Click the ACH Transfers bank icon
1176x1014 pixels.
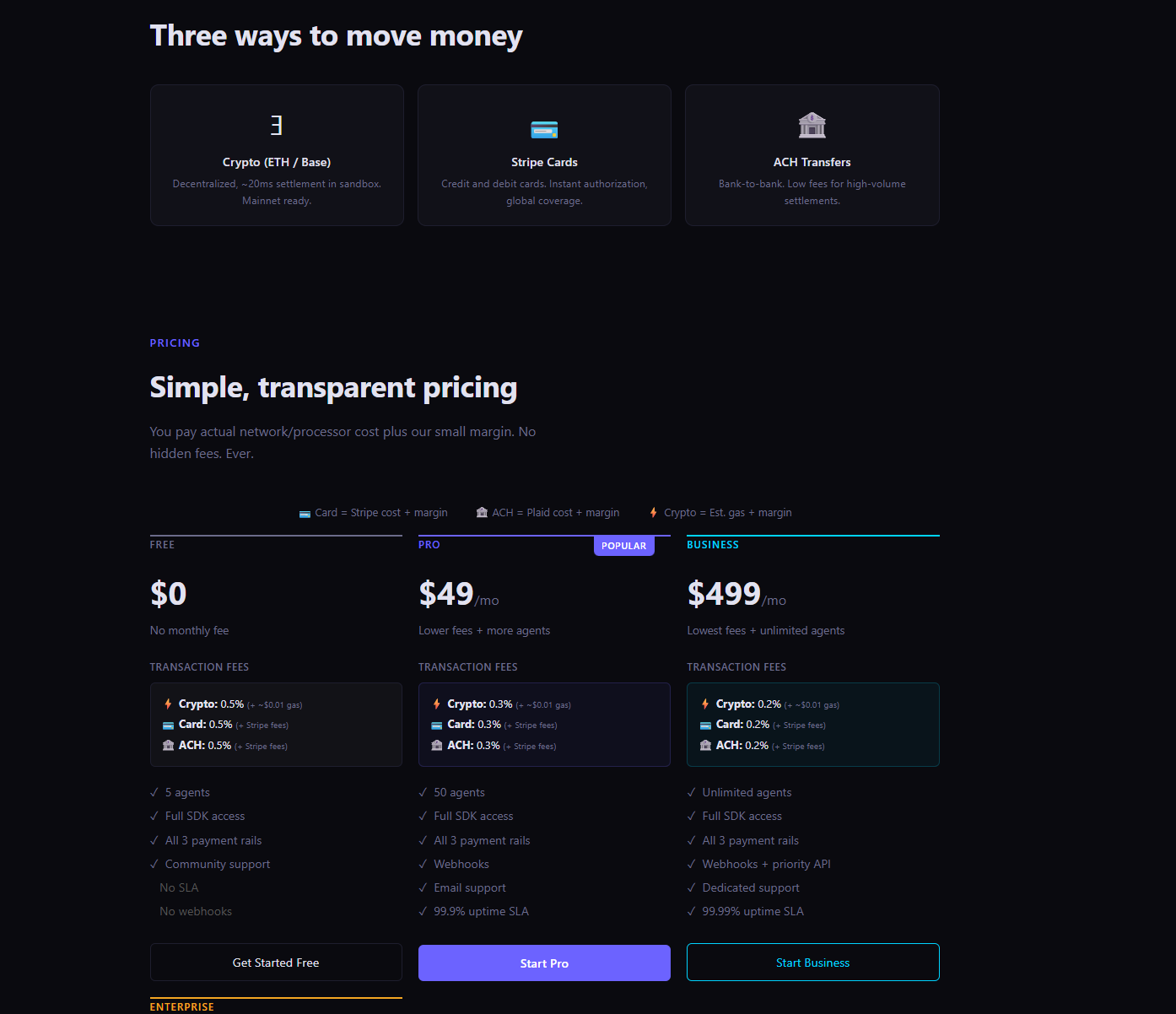click(x=812, y=125)
